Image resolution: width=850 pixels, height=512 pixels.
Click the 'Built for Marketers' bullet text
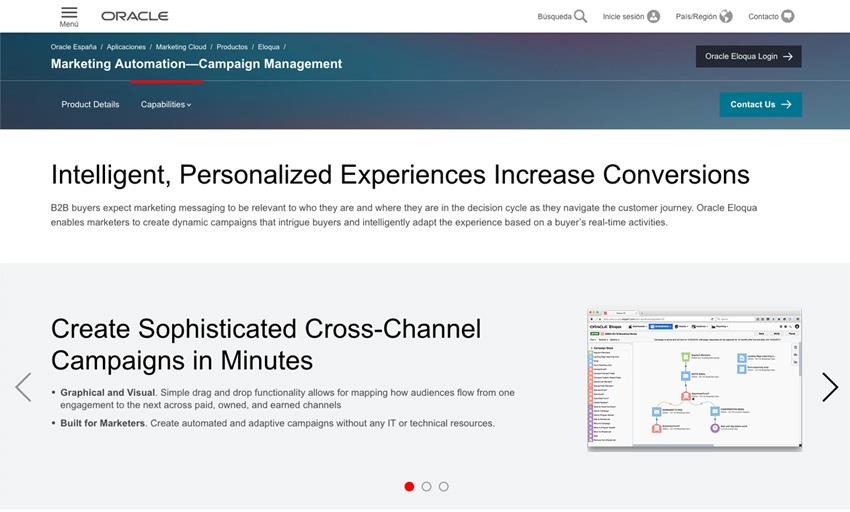point(278,423)
